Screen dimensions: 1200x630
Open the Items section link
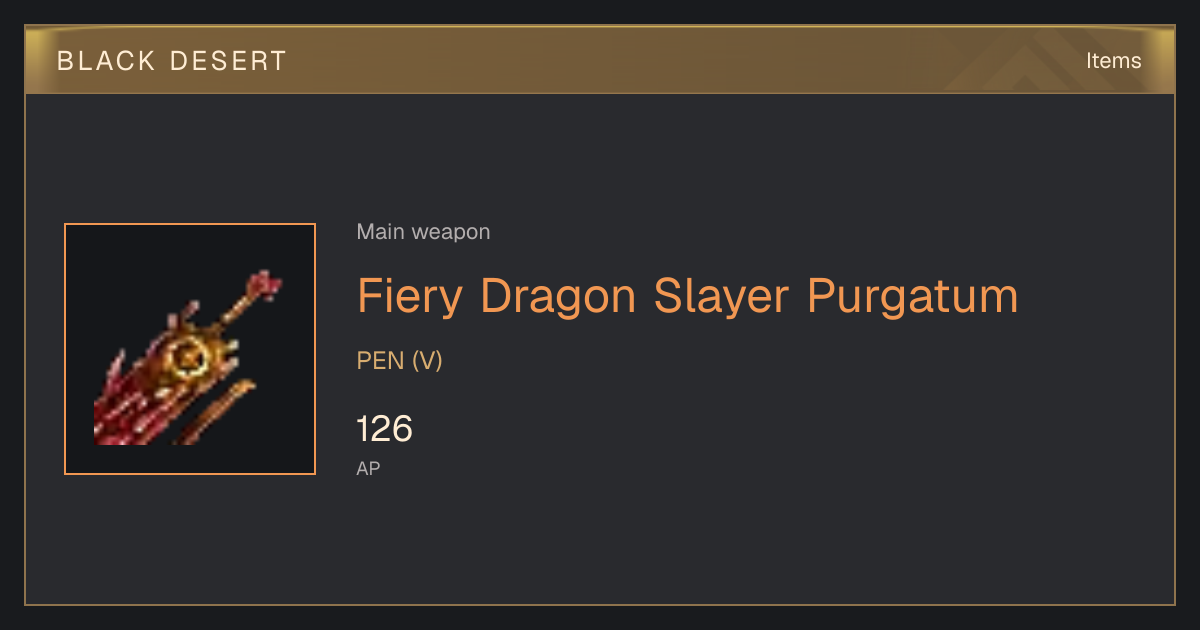(x=1113, y=61)
